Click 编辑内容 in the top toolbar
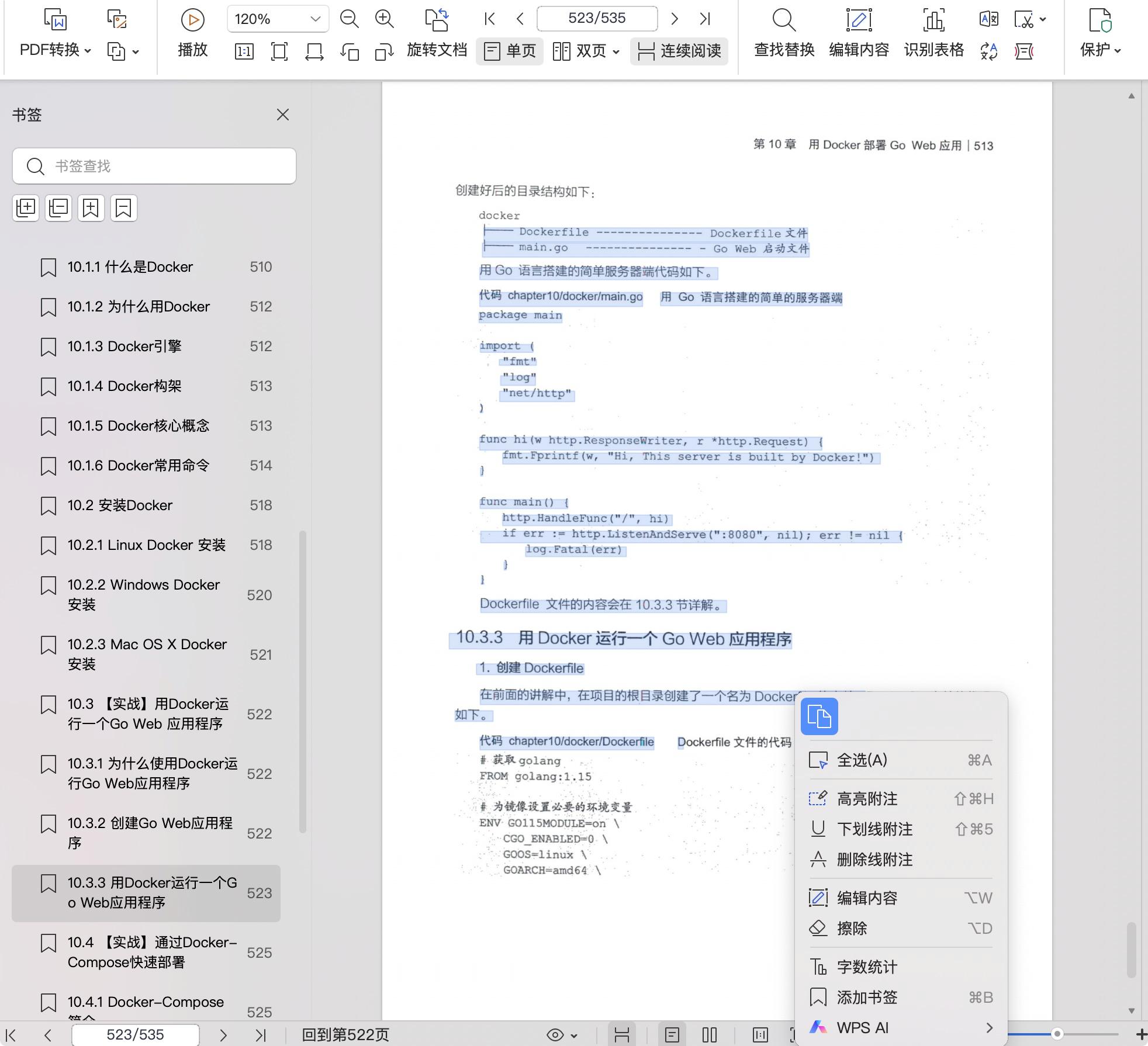1148x1046 pixels. 859,34
